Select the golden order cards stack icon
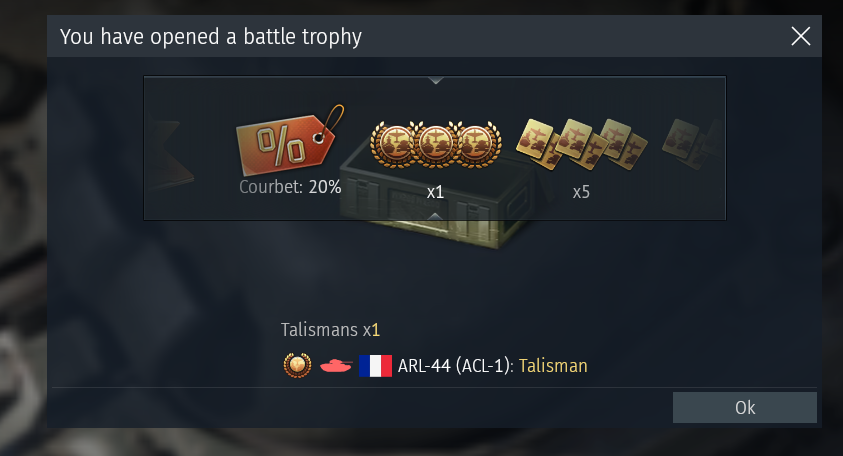 582,144
